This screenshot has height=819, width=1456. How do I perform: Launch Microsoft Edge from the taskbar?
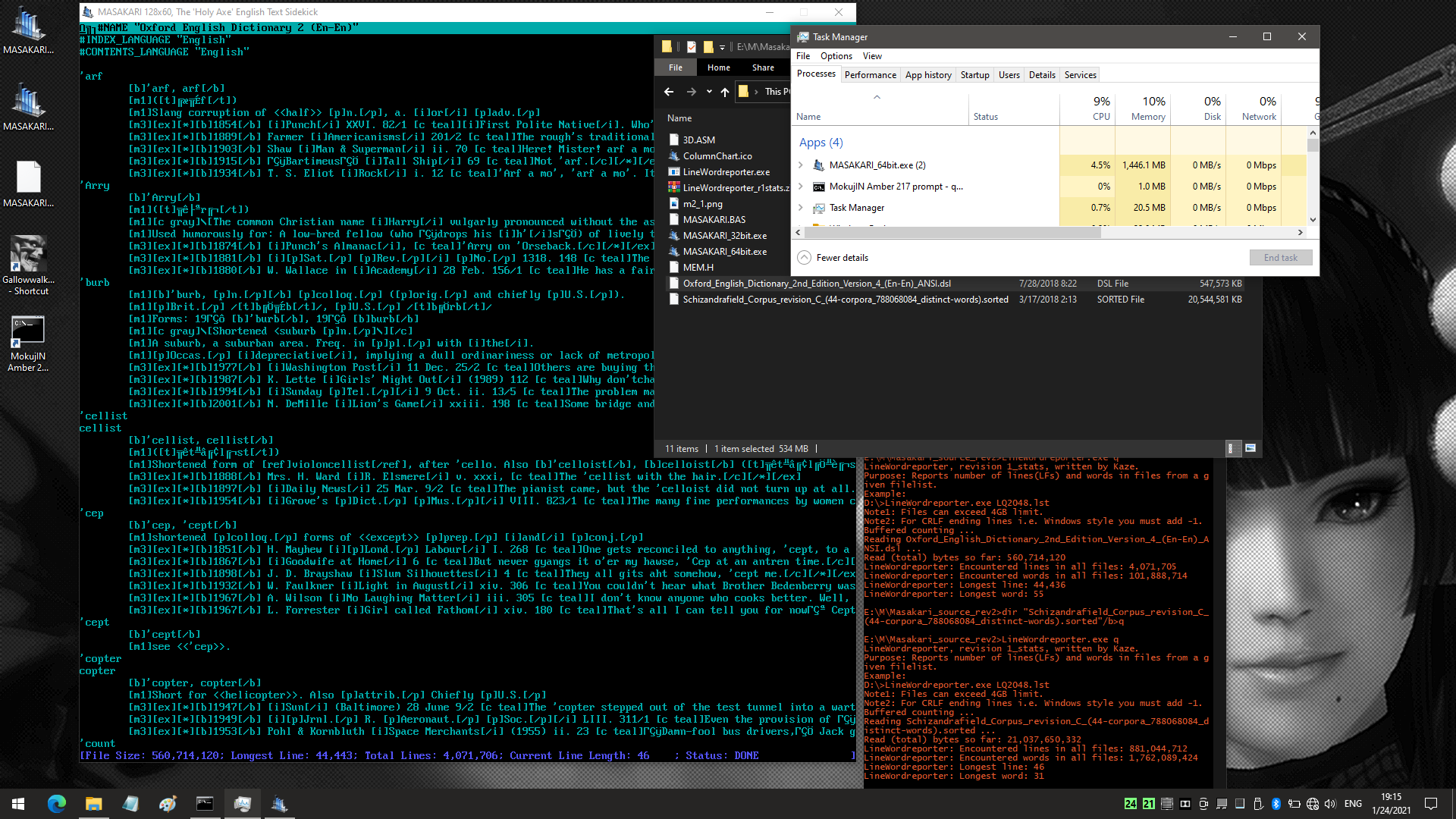57,804
